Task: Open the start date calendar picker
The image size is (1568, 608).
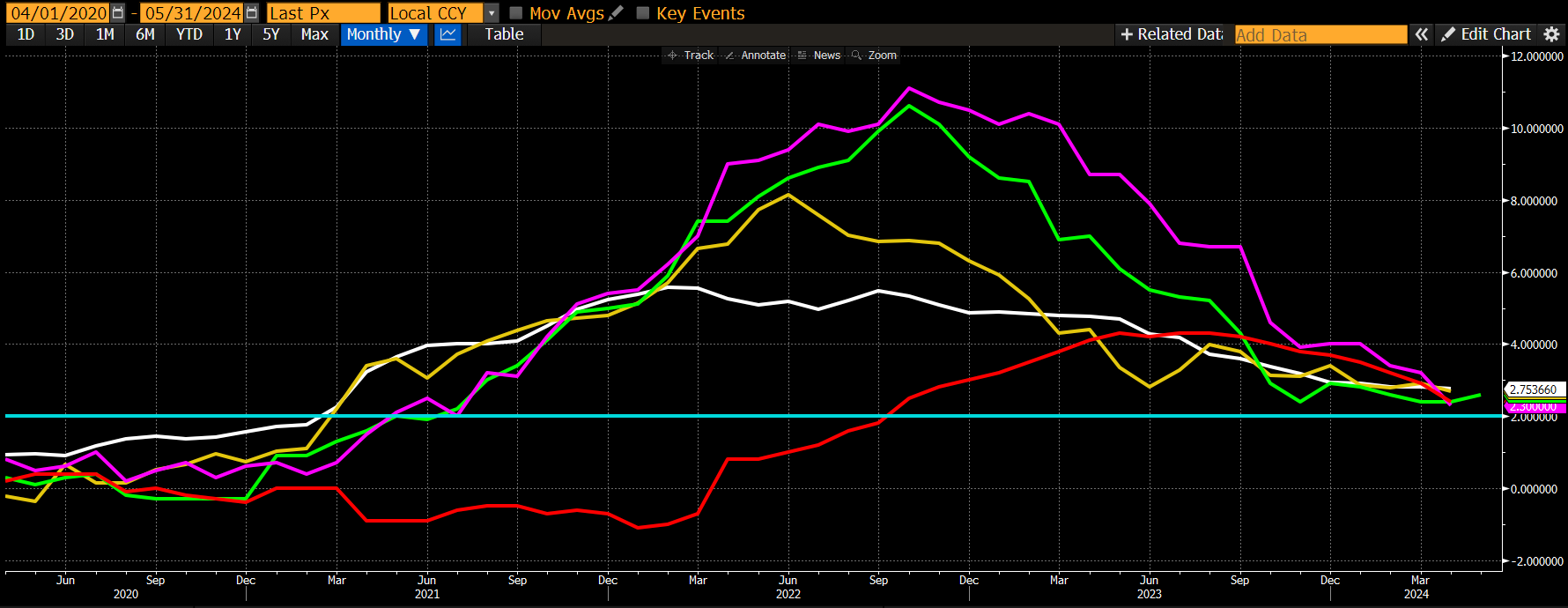Action: pyautogui.click(x=118, y=13)
